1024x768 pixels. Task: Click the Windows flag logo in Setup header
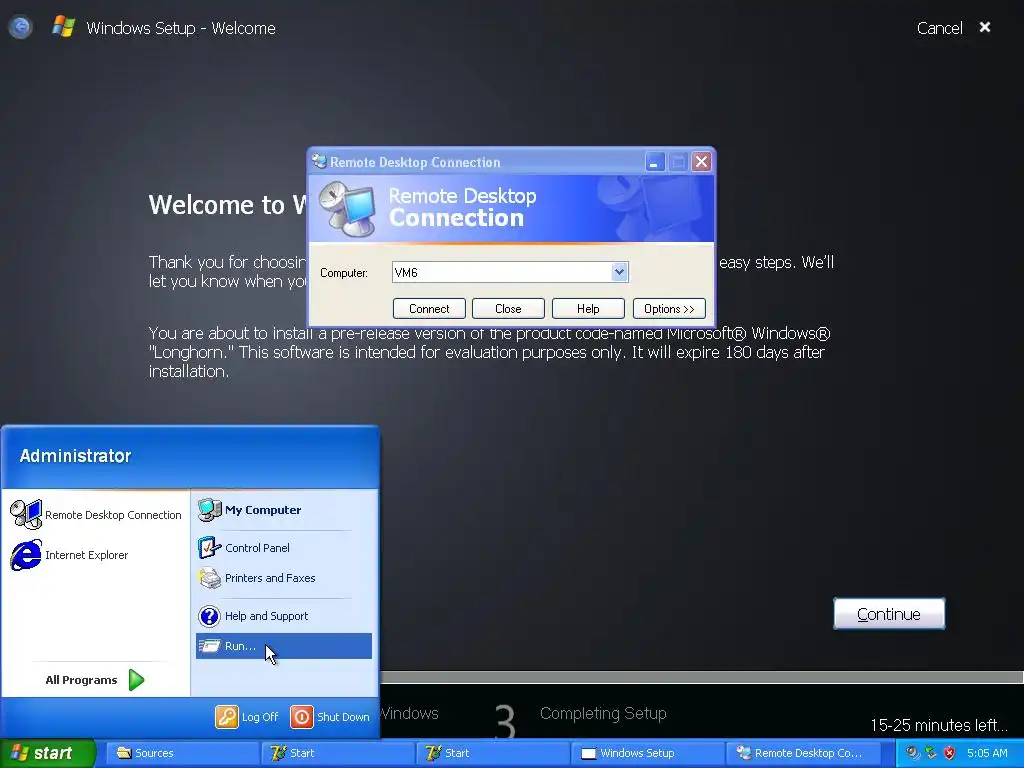(x=63, y=27)
